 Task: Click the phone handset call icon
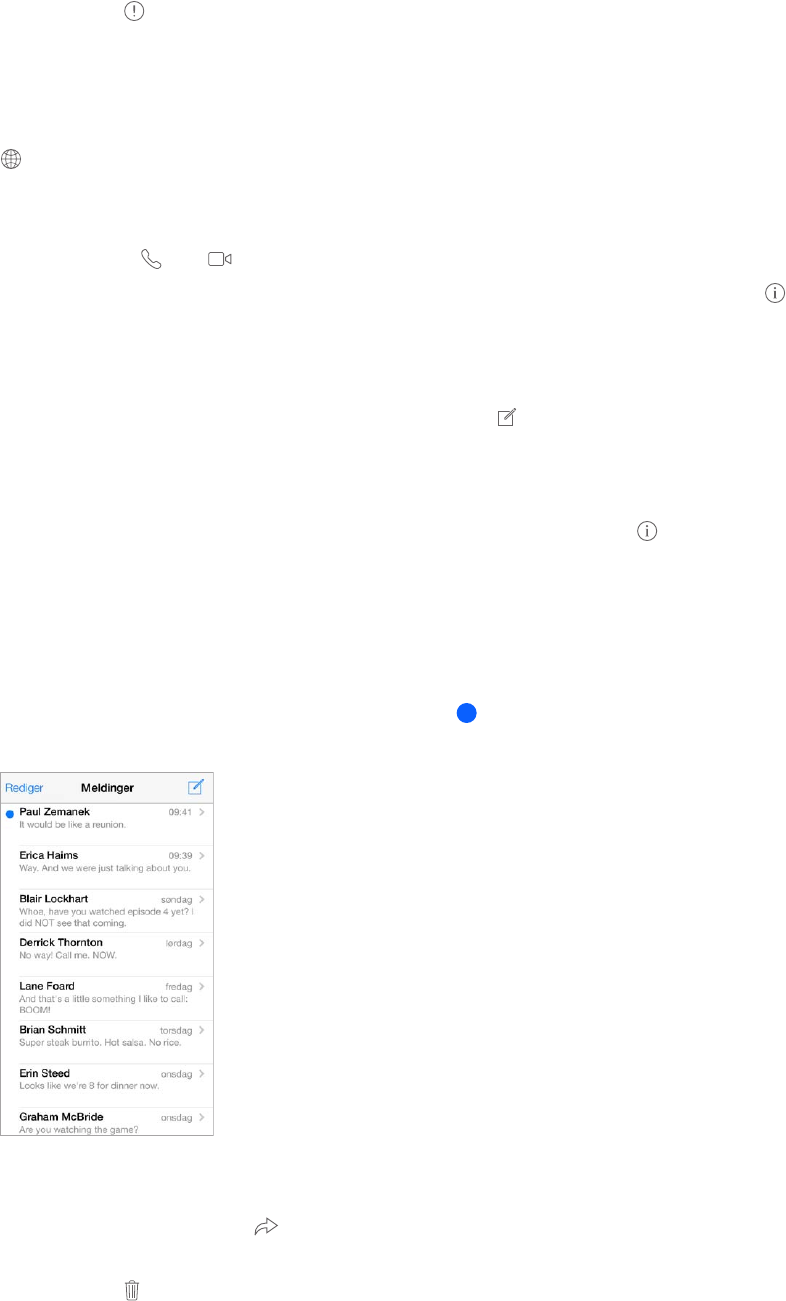point(151,260)
